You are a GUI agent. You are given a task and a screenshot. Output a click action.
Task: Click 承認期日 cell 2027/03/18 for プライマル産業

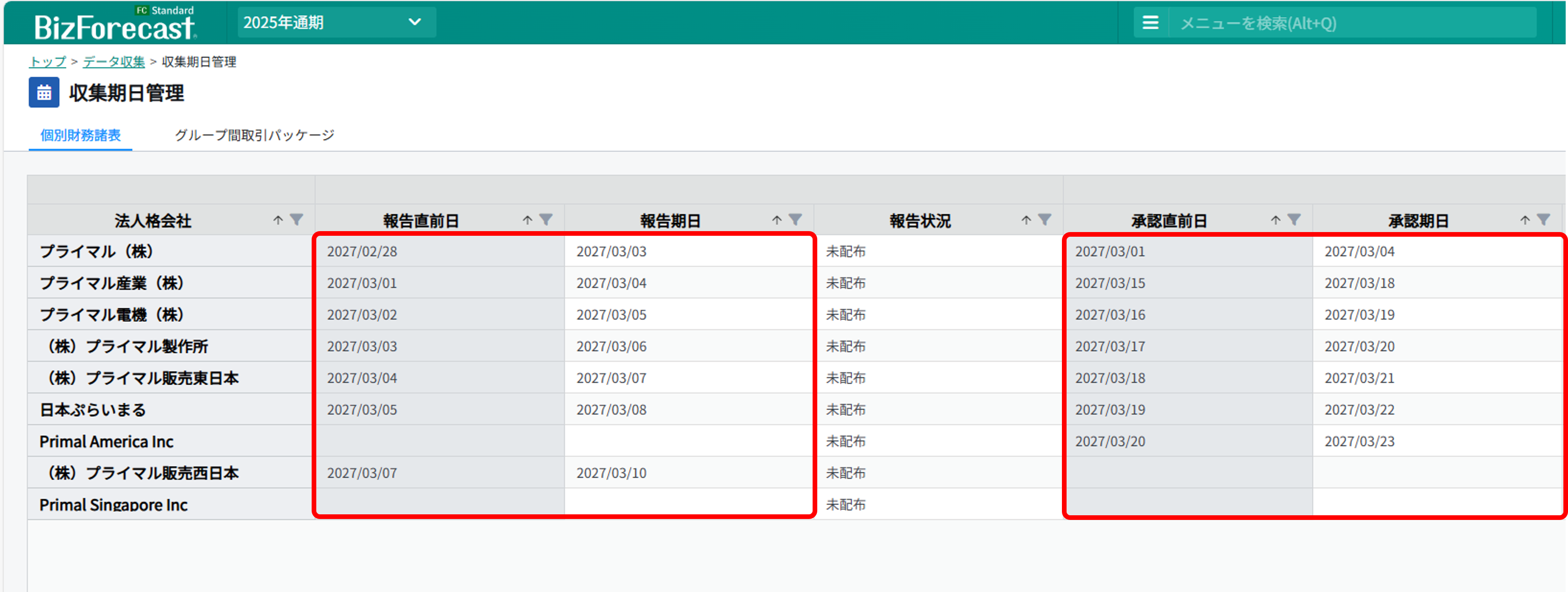pos(1359,283)
